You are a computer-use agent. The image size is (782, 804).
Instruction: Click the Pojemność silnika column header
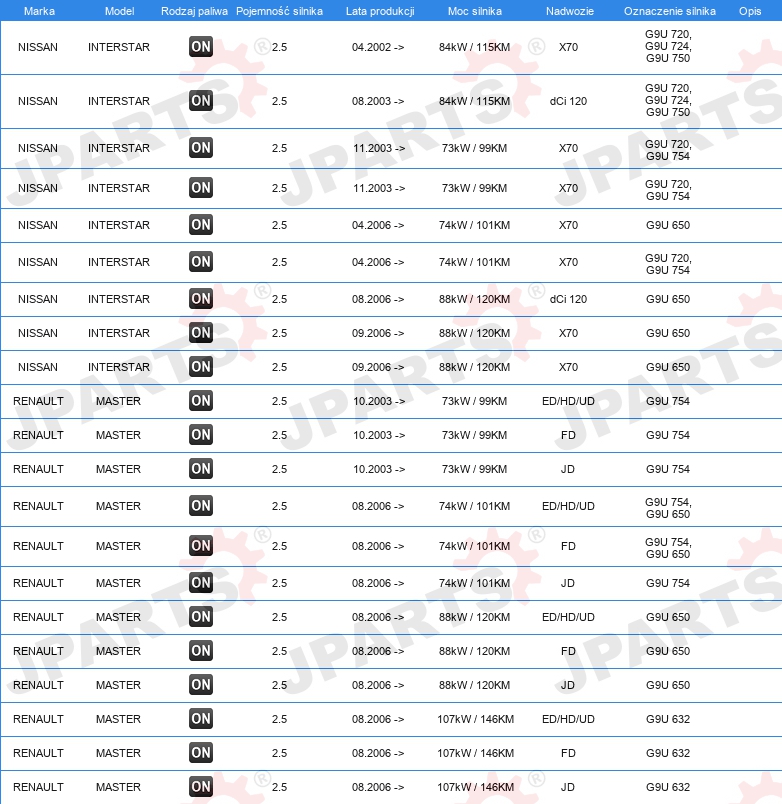(279, 11)
